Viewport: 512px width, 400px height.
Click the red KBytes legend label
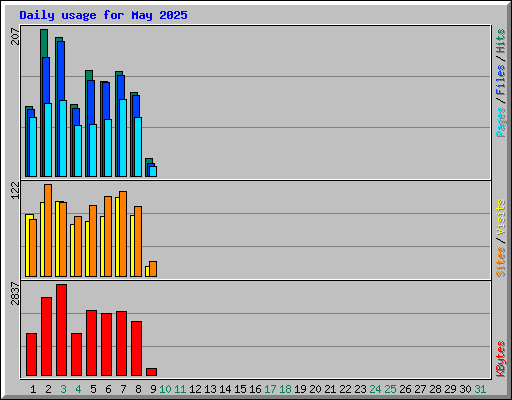click(x=501, y=359)
